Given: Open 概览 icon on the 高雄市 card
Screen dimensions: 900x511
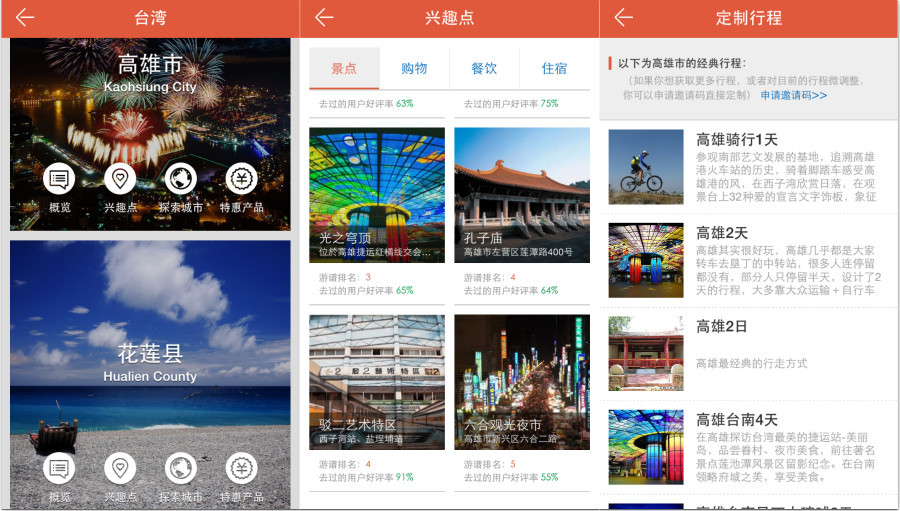Looking at the screenshot, I should click(59, 179).
